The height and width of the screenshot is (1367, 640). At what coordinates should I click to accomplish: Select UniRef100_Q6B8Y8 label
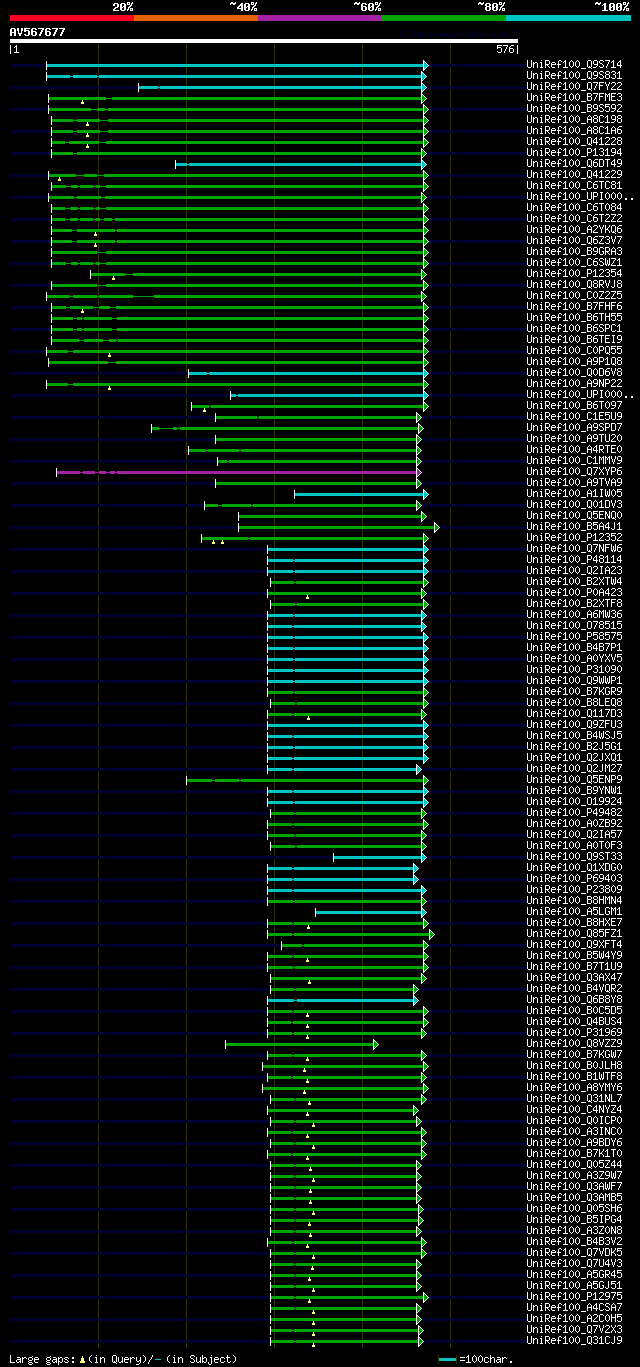click(x=573, y=1000)
